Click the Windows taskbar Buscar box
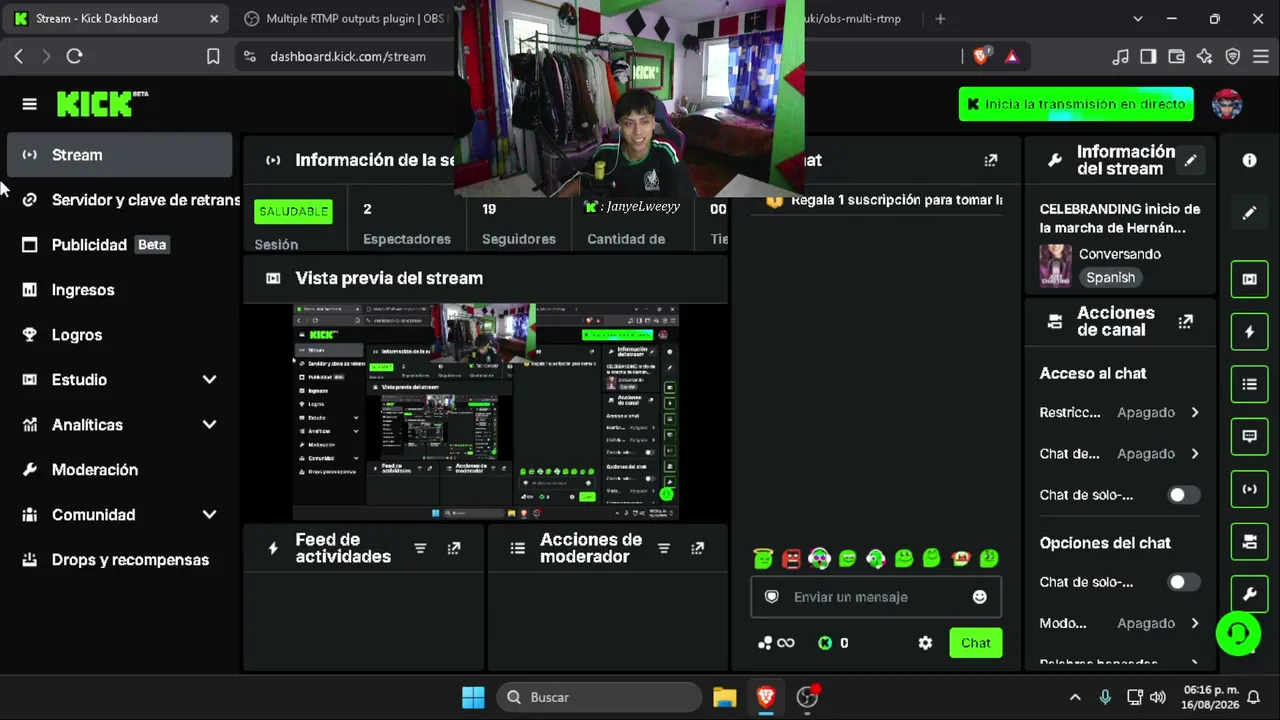This screenshot has width=1280, height=720. click(x=599, y=697)
